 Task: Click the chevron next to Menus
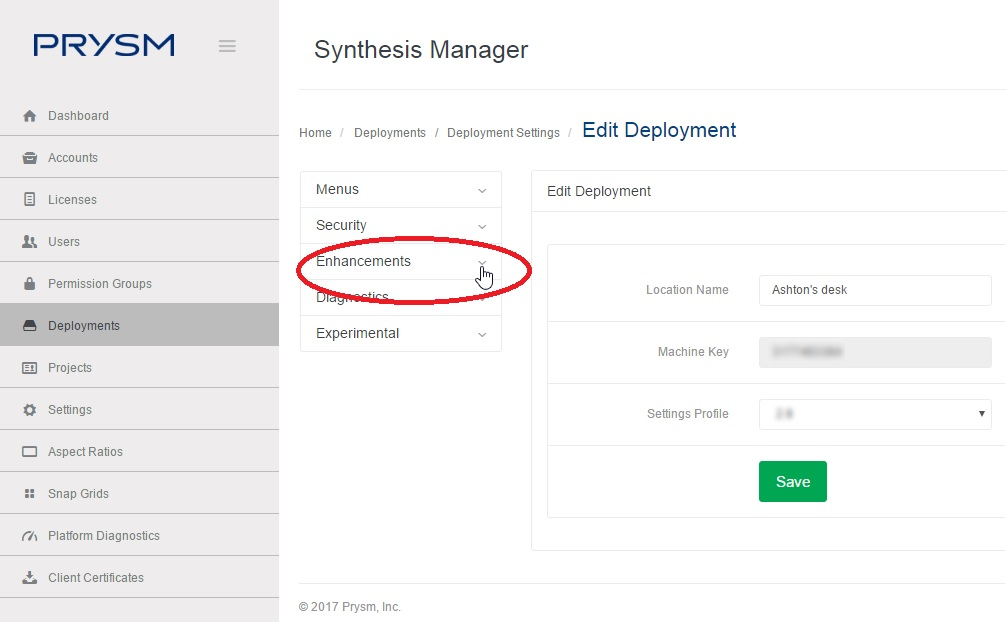[x=482, y=191]
